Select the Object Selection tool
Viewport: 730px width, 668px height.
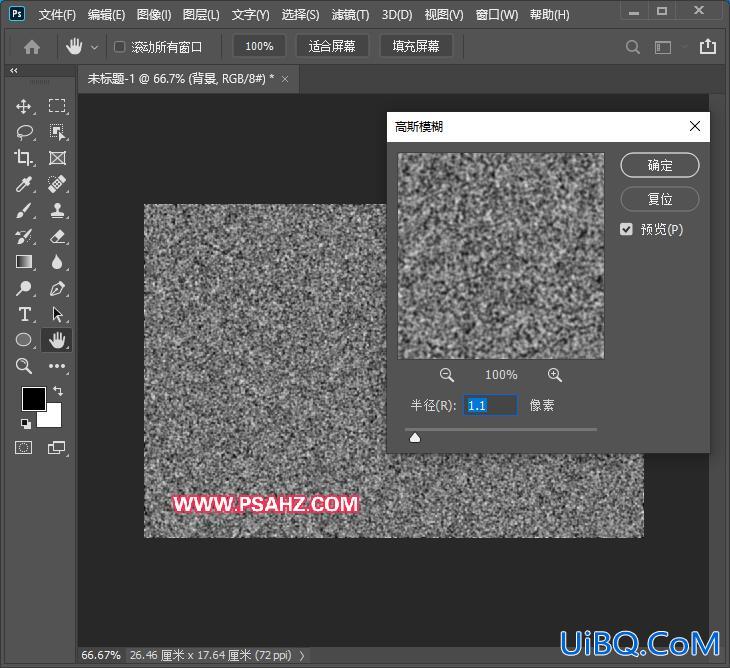click(x=57, y=132)
